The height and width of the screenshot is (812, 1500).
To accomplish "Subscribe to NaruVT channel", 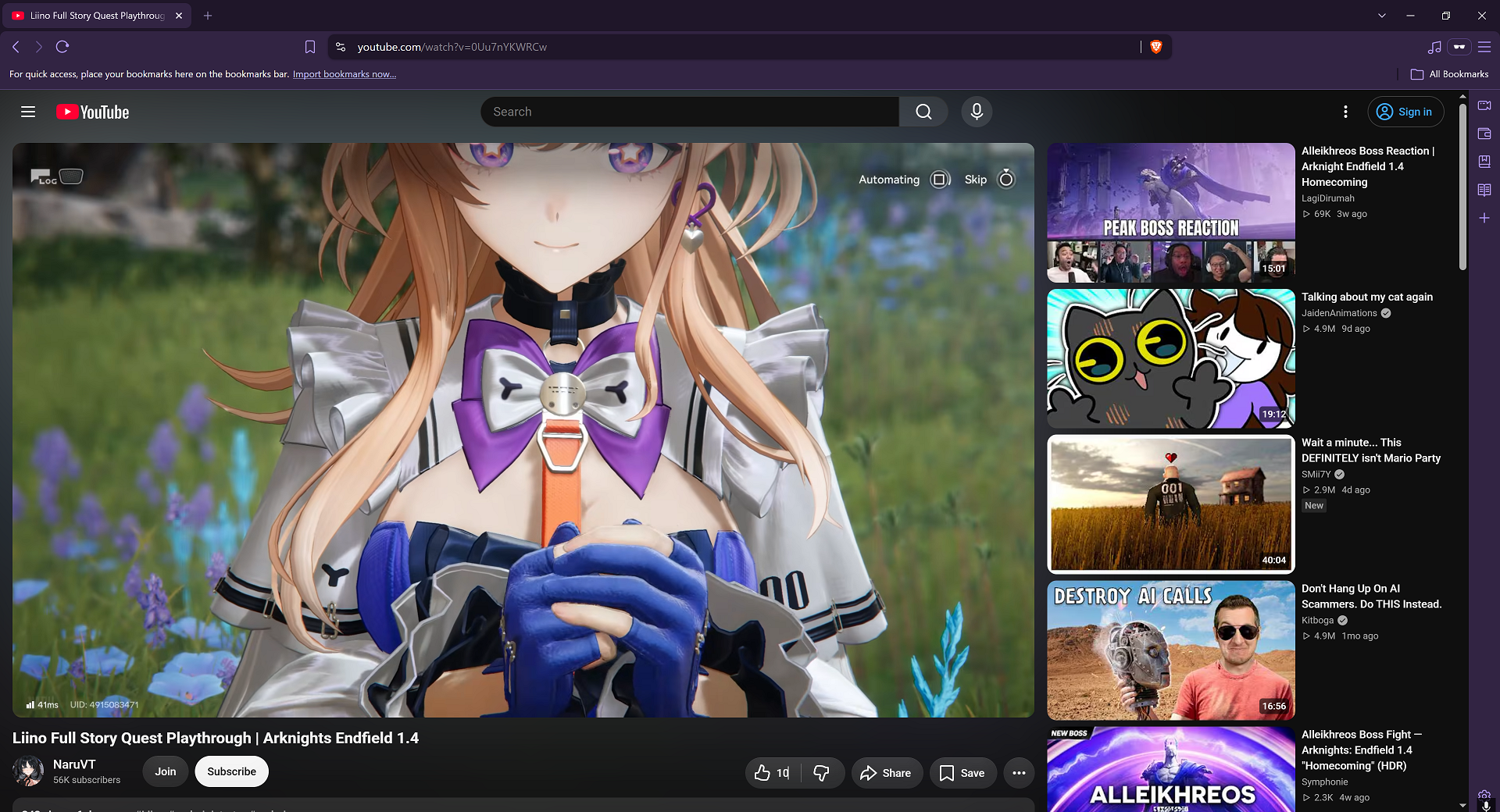I will (232, 771).
